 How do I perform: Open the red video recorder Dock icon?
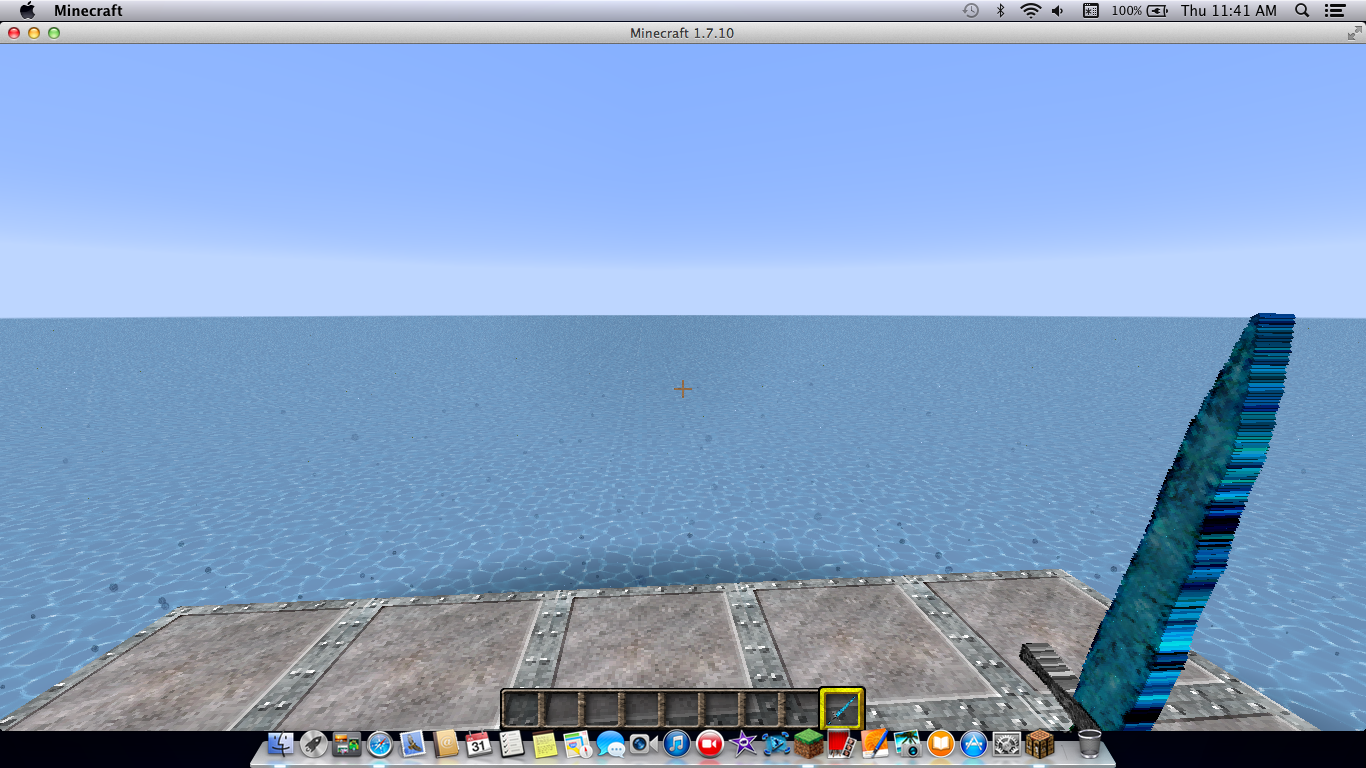(x=710, y=744)
